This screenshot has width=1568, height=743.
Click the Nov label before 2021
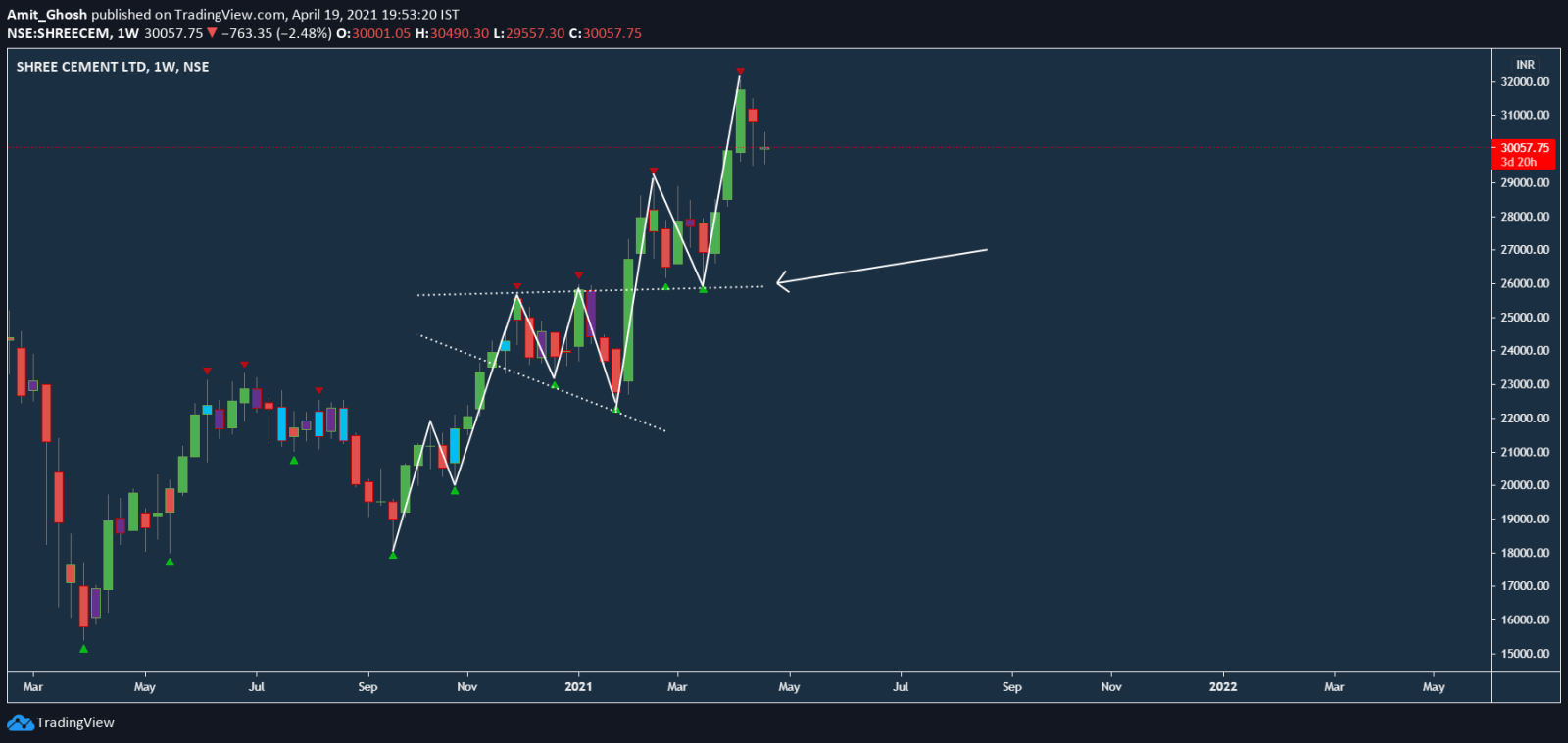pos(467,687)
